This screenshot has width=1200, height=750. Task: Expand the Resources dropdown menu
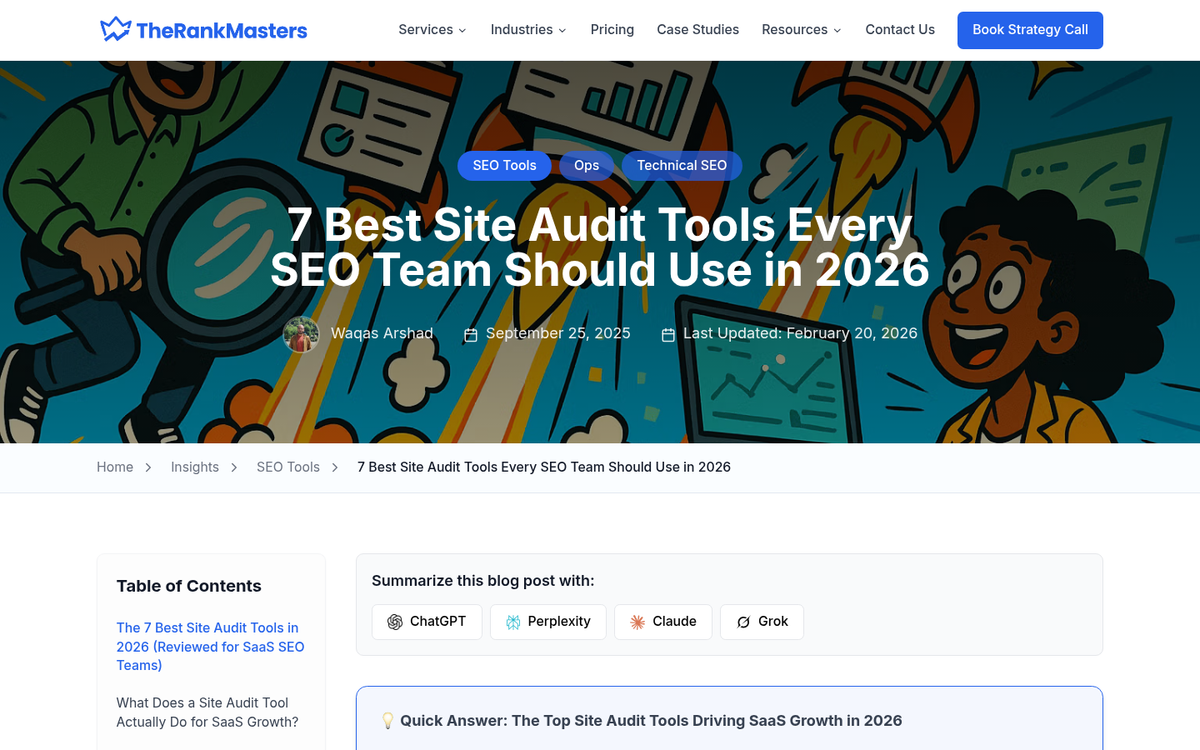[801, 30]
